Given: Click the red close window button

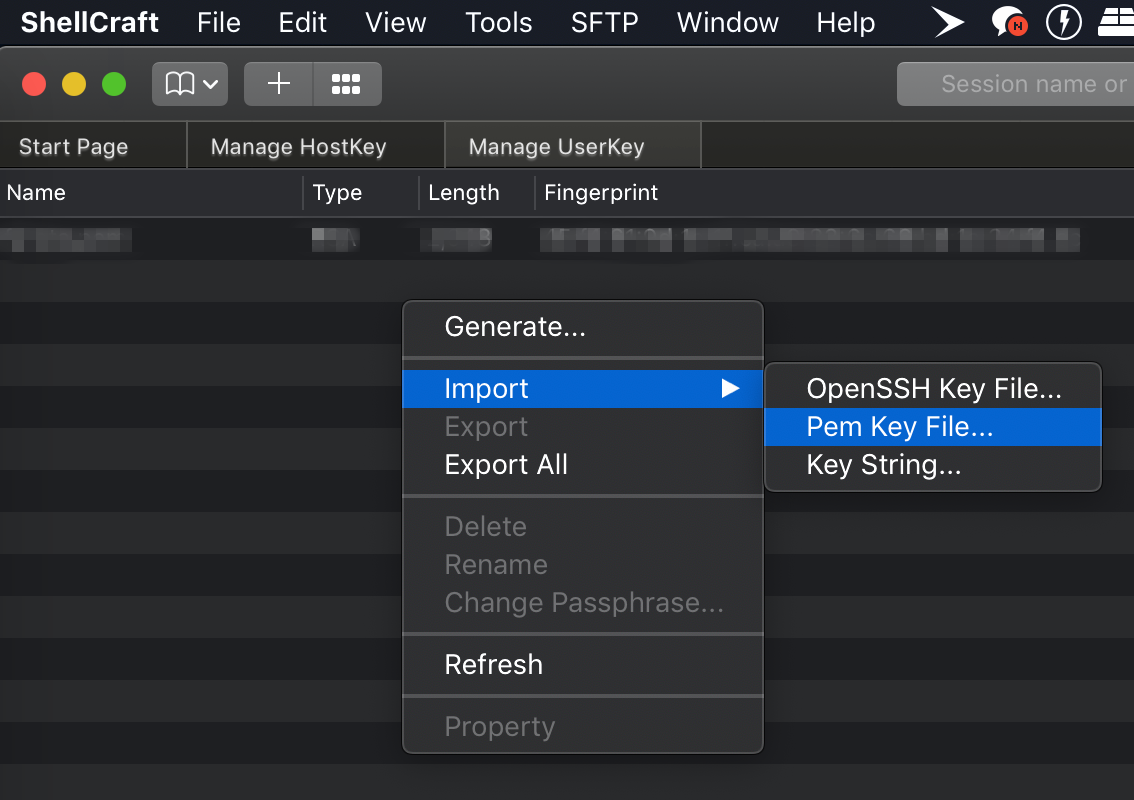Looking at the screenshot, I should coord(34,84).
